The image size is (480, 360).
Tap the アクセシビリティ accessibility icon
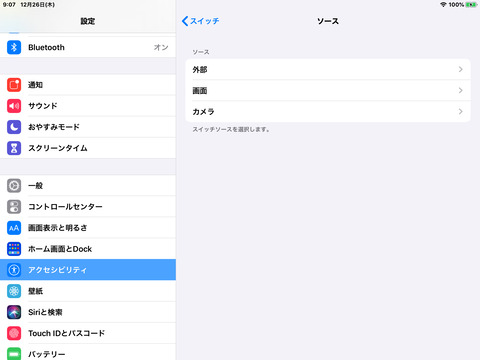click(x=14, y=270)
